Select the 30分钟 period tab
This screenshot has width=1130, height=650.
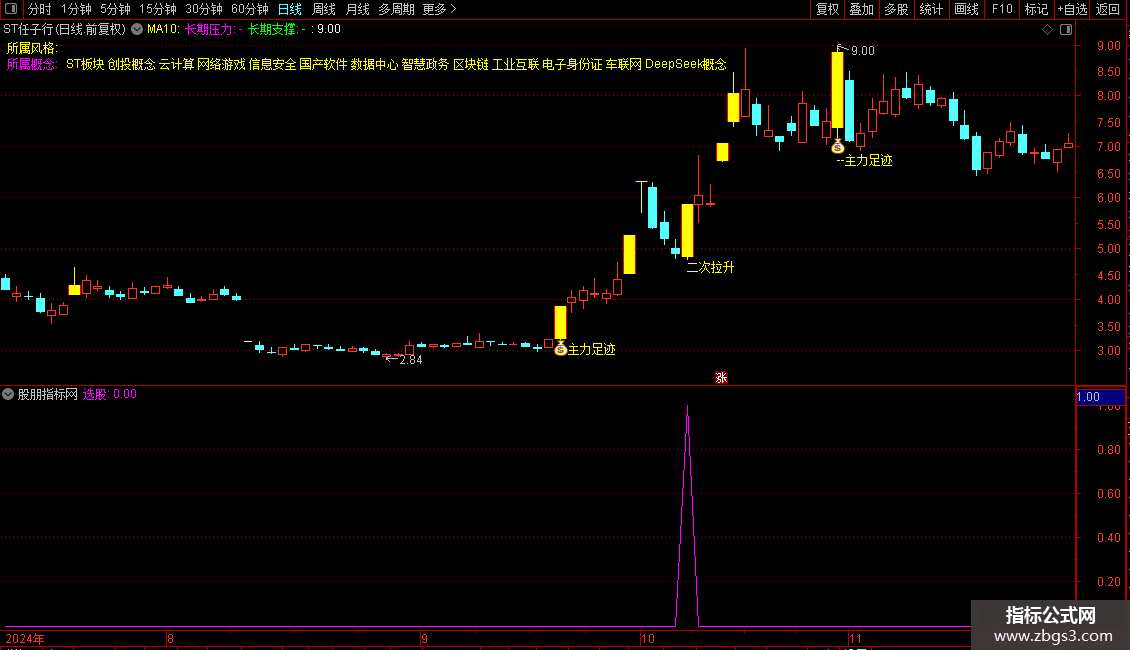point(203,9)
